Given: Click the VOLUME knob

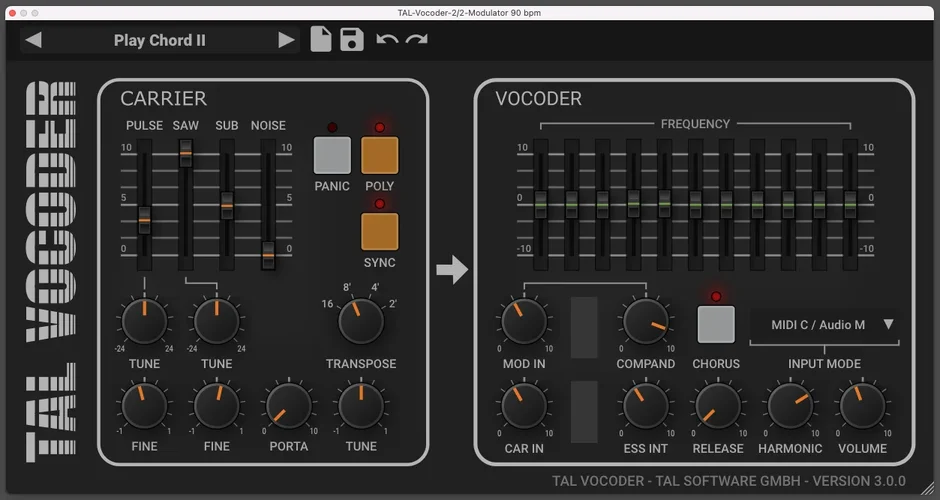Looking at the screenshot, I should tap(861, 407).
